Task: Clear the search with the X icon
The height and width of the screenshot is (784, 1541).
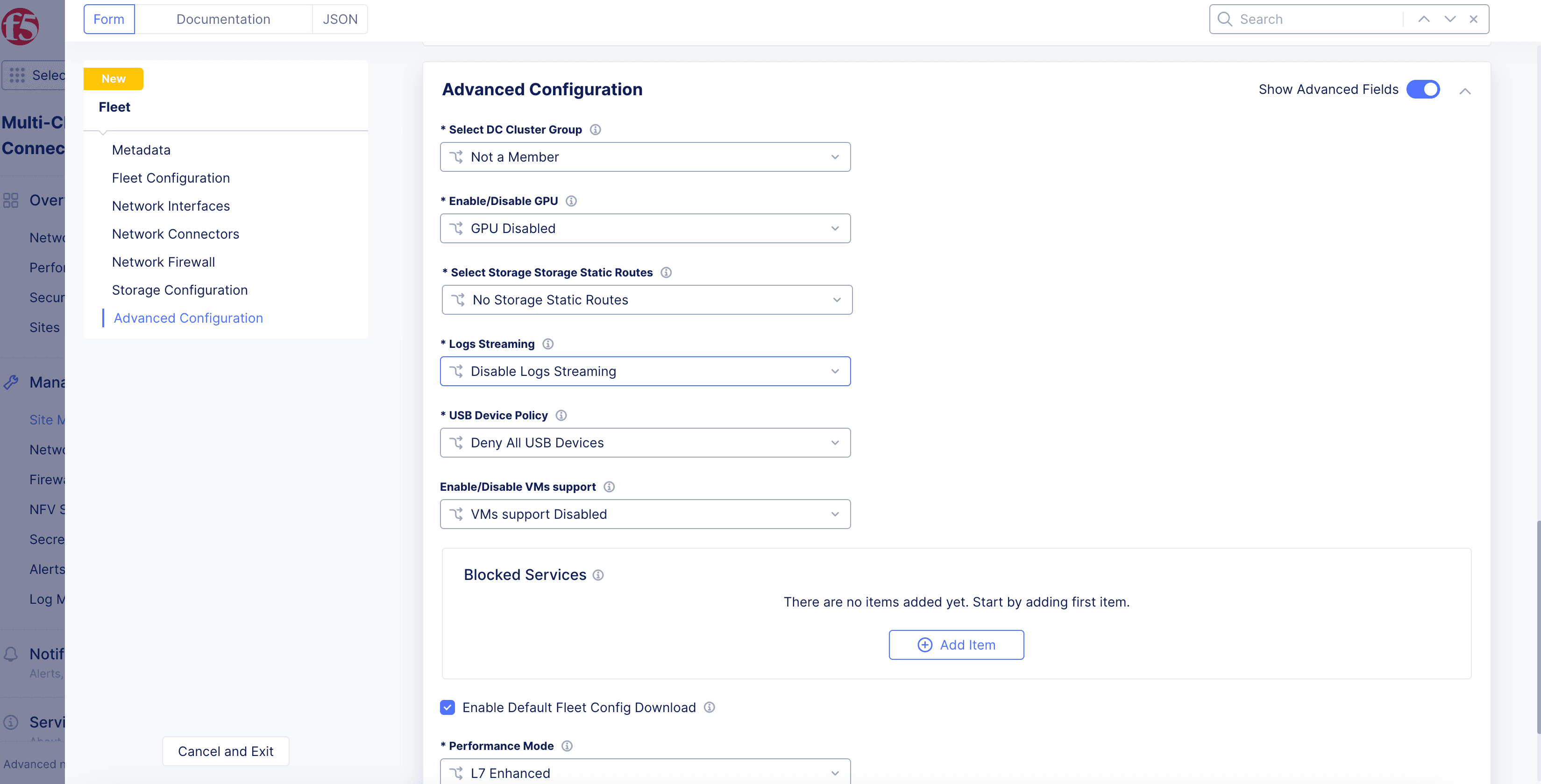Action: [x=1473, y=19]
